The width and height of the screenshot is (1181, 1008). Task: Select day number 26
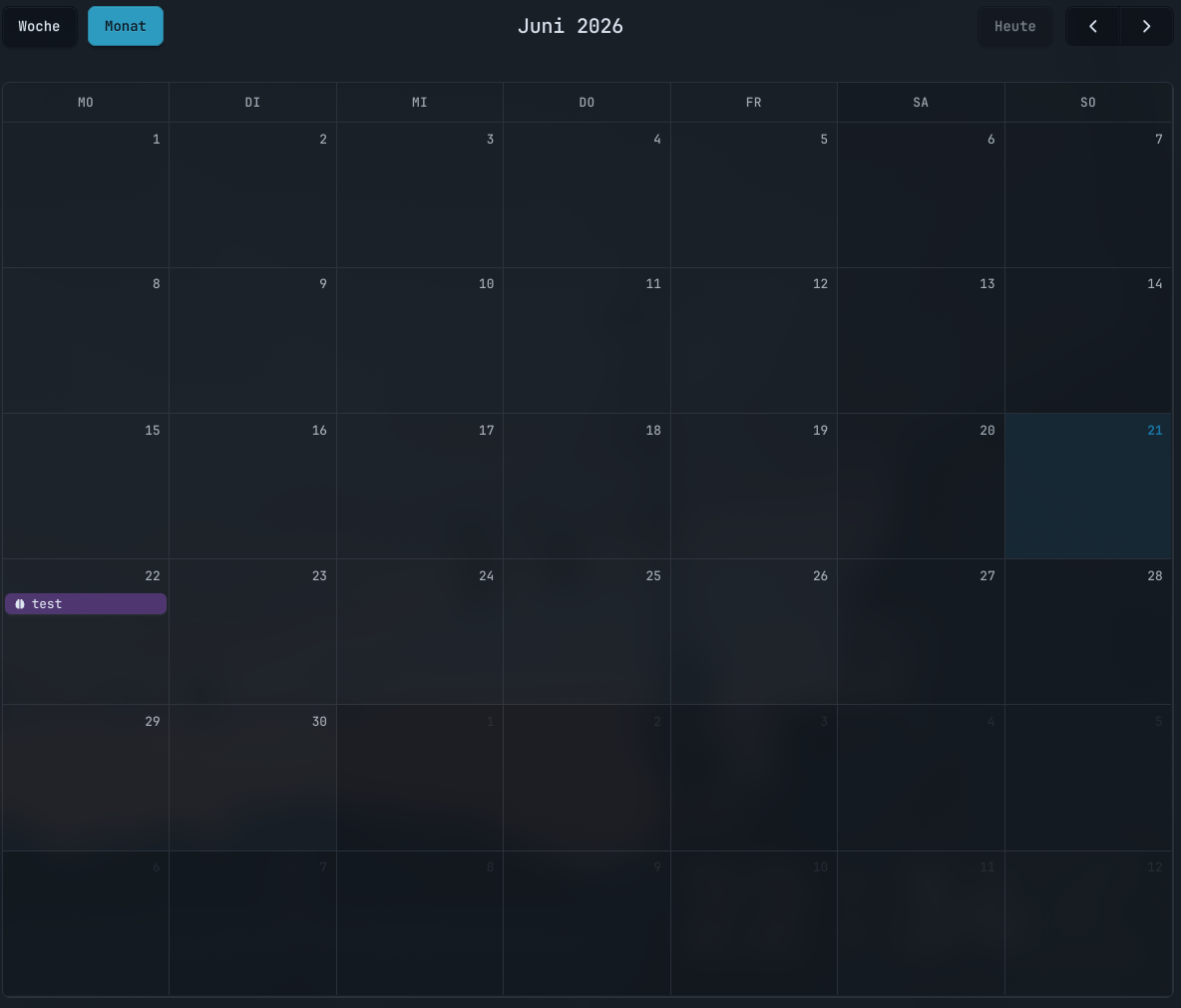pos(820,576)
